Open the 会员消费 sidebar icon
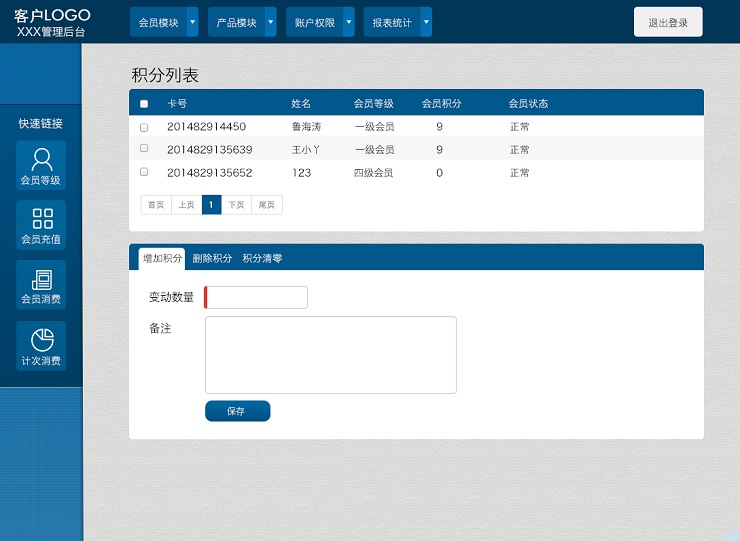The width and height of the screenshot is (740, 541). (x=41, y=285)
